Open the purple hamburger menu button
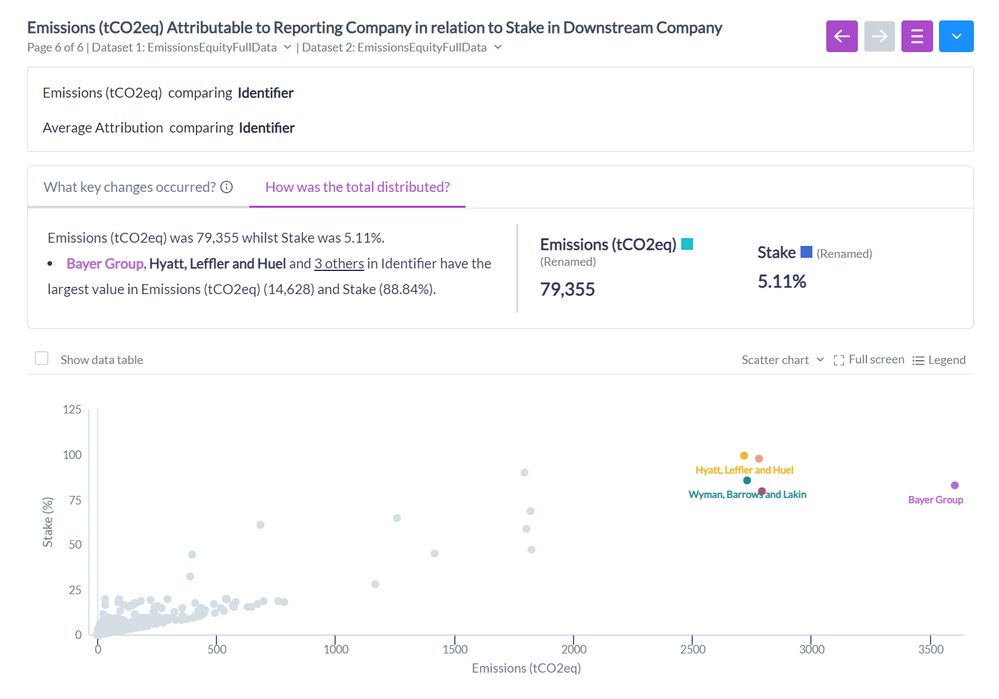 click(917, 37)
